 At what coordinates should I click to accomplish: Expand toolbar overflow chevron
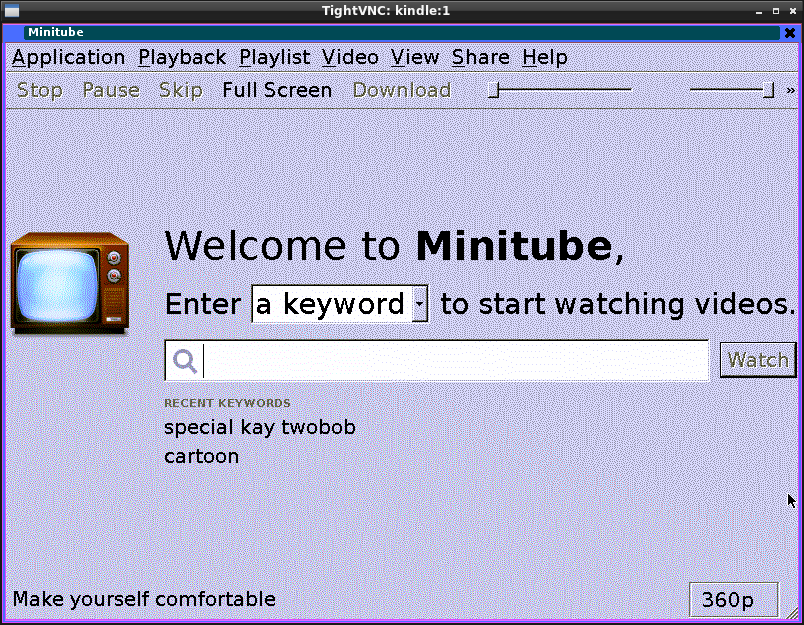tap(791, 91)
